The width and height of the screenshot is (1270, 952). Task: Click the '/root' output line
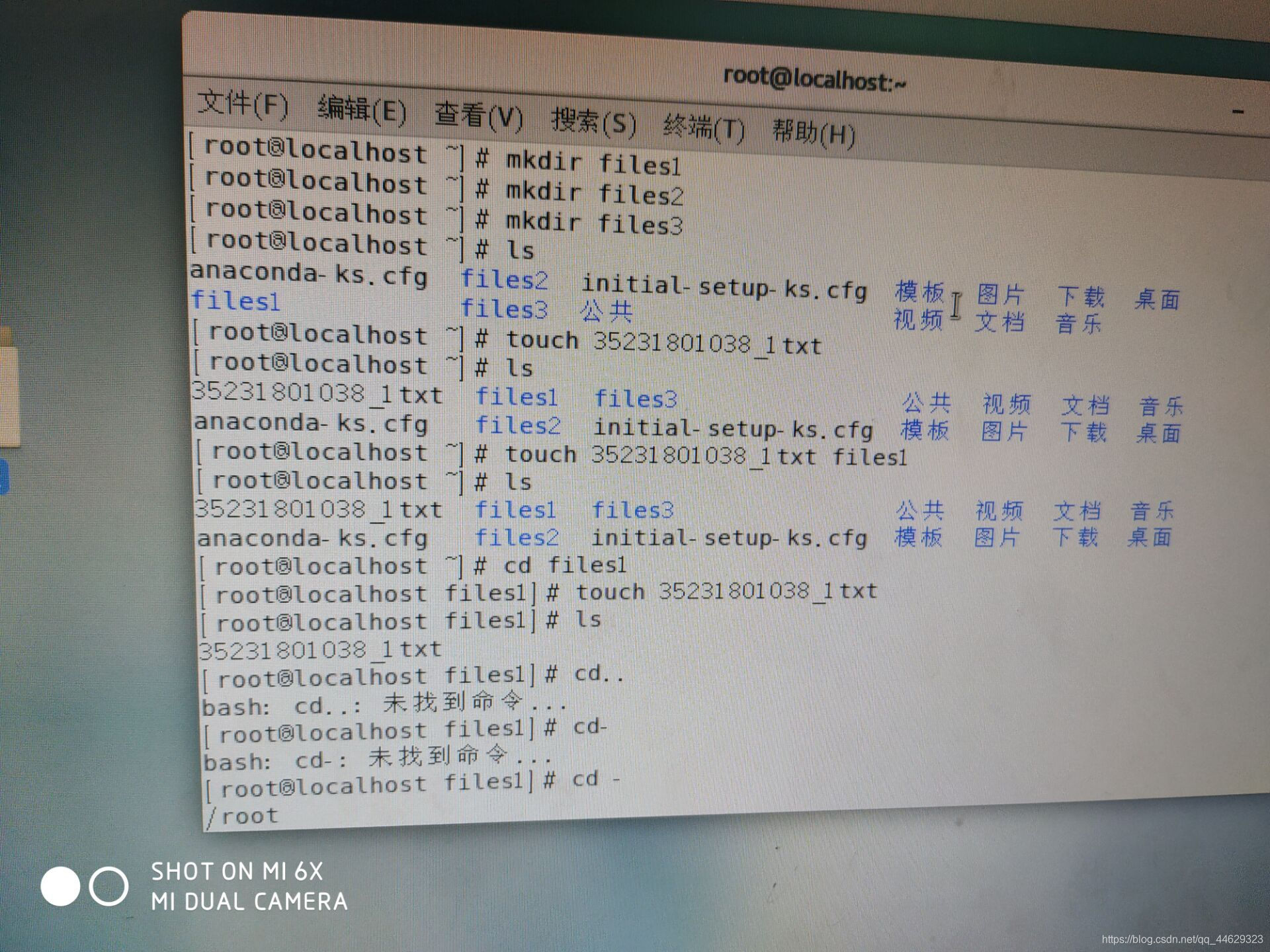(241, 816)
